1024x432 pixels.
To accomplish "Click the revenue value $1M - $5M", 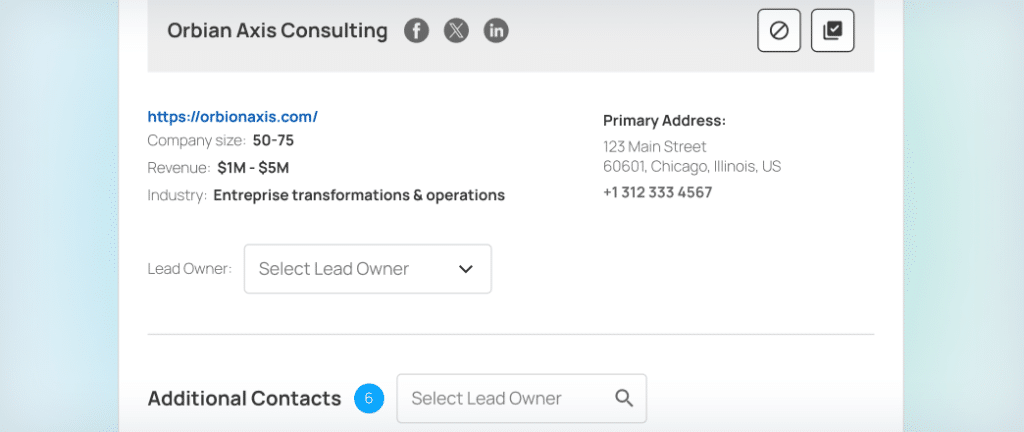I will coord(253,168).
